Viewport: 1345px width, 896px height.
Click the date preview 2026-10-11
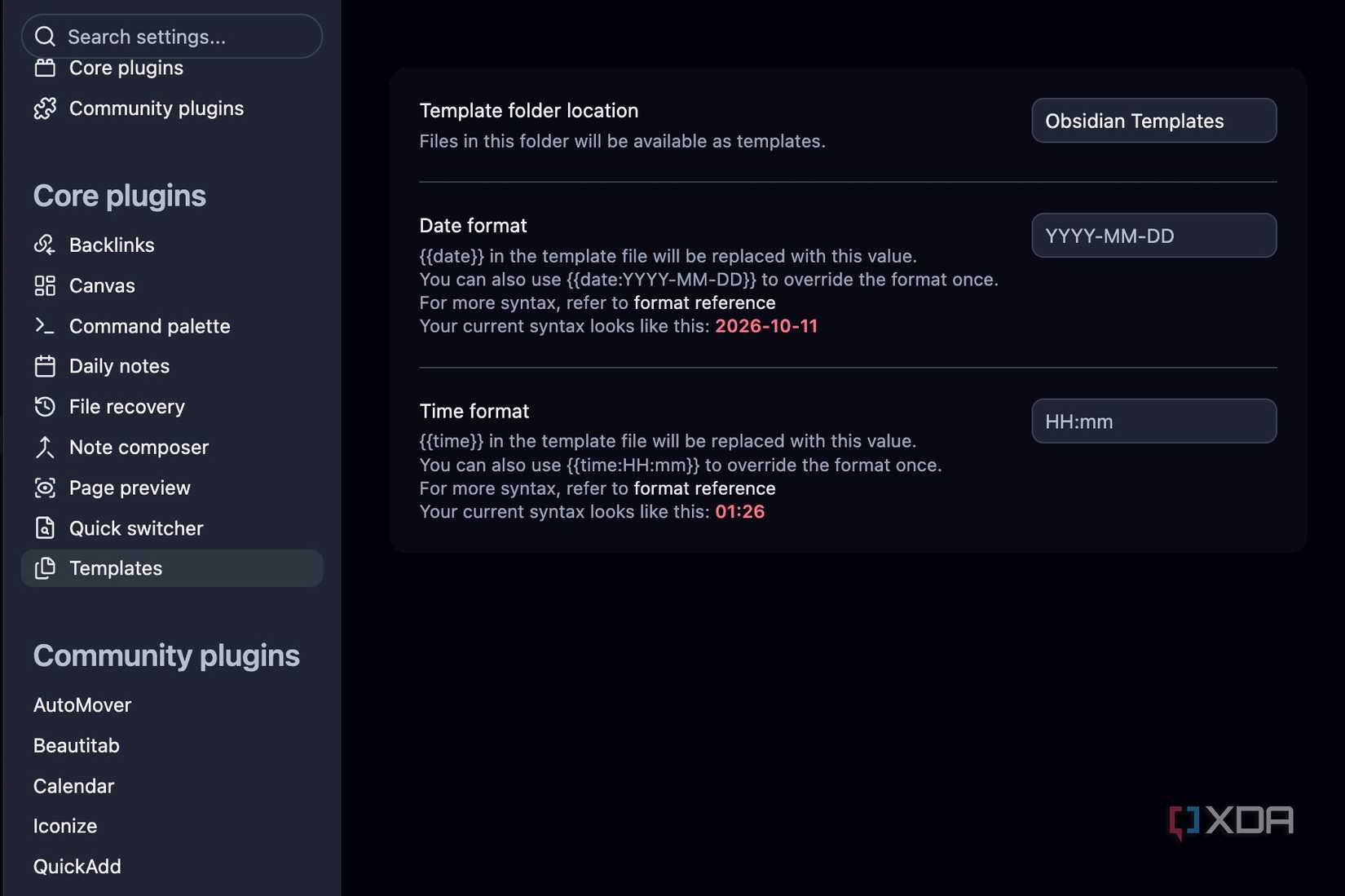click(x=766, y=326)
